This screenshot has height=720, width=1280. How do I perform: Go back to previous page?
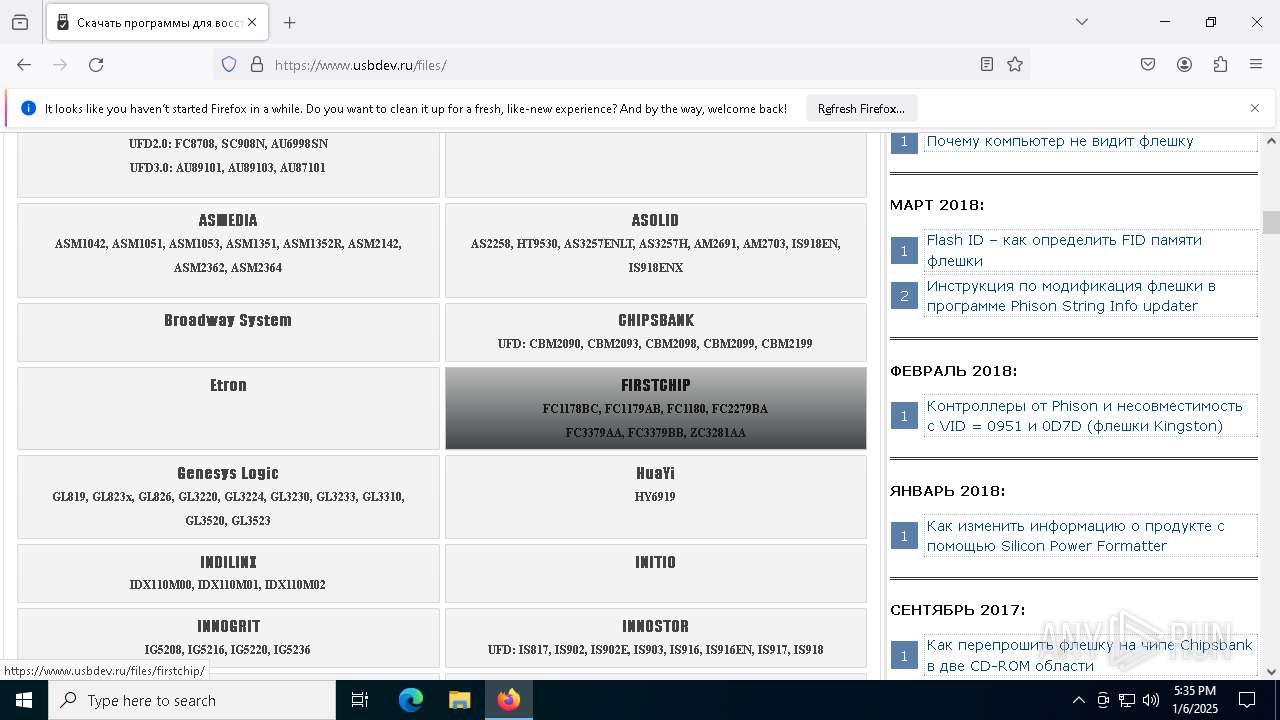coord(24,65)
